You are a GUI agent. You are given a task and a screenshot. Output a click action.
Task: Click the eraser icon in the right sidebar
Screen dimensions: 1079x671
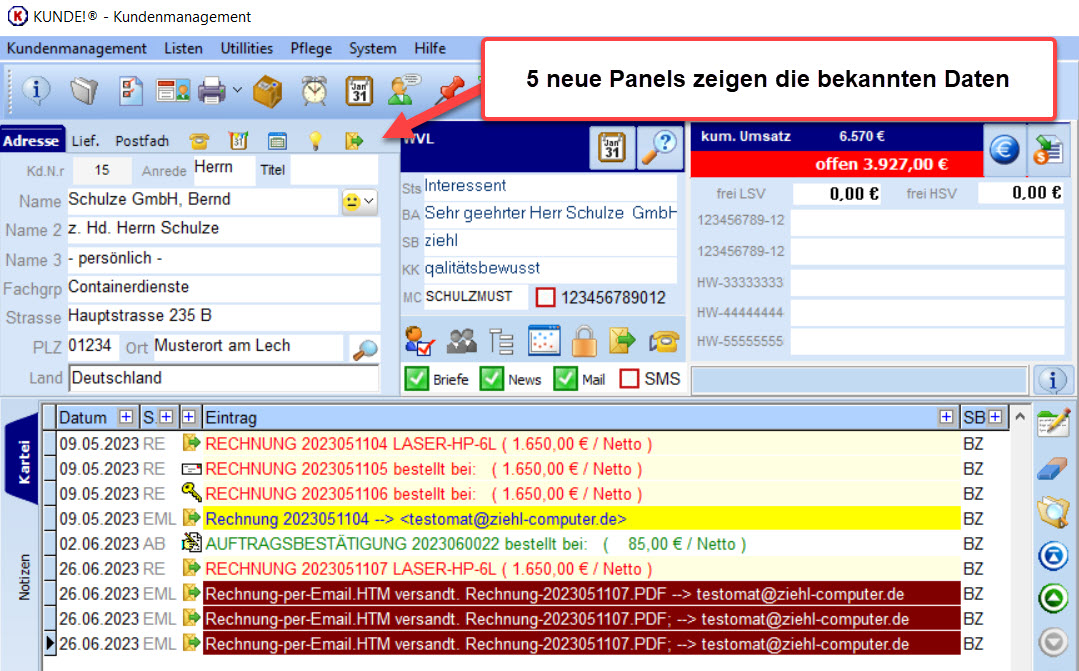point(1052,468)
